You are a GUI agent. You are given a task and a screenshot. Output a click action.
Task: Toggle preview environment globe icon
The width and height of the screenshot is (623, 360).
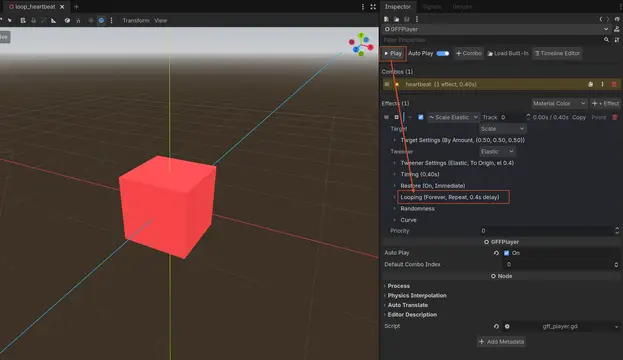click(101, 21)
